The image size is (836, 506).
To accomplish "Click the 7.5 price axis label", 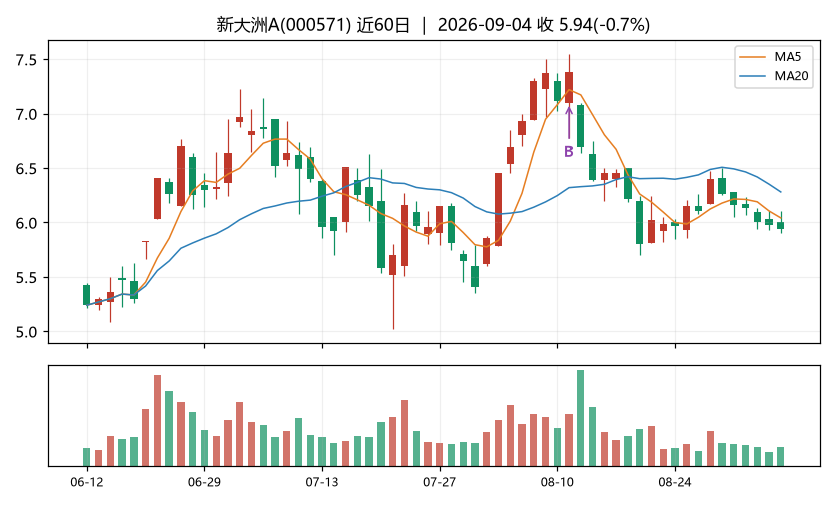I will (26, 60).
